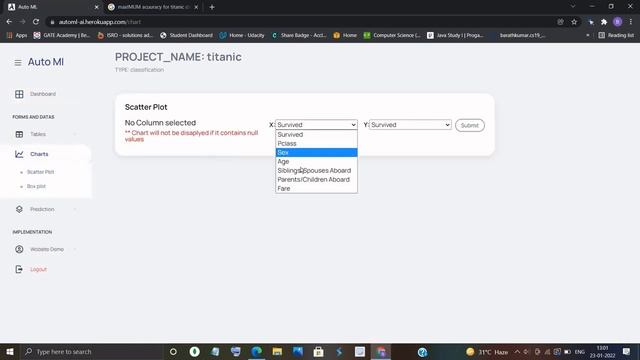Open a new browser tab

(212, 7)
